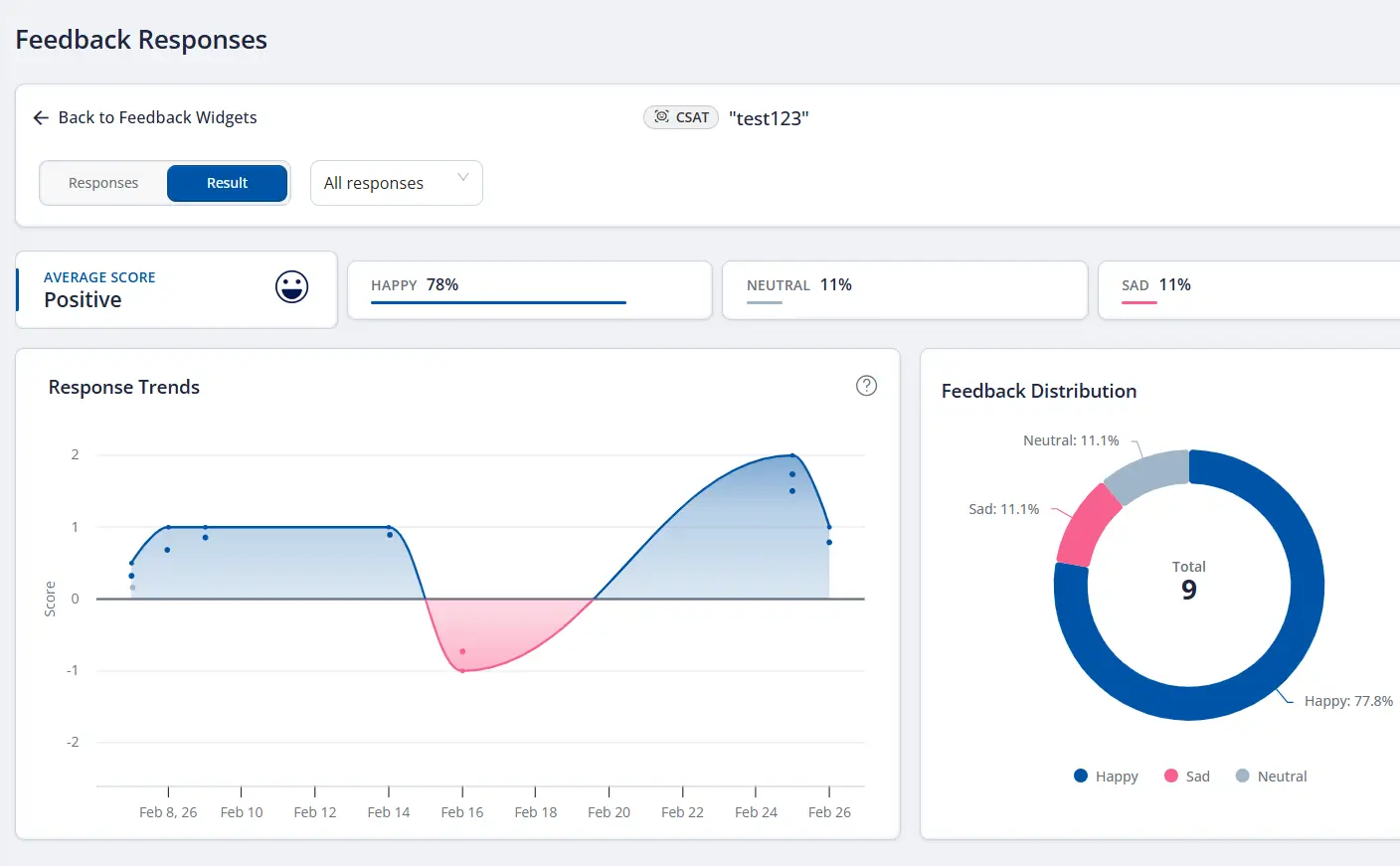Click the happy smiley face icon
Viewport: 1400px width, 866px height.
click(291, 287)
